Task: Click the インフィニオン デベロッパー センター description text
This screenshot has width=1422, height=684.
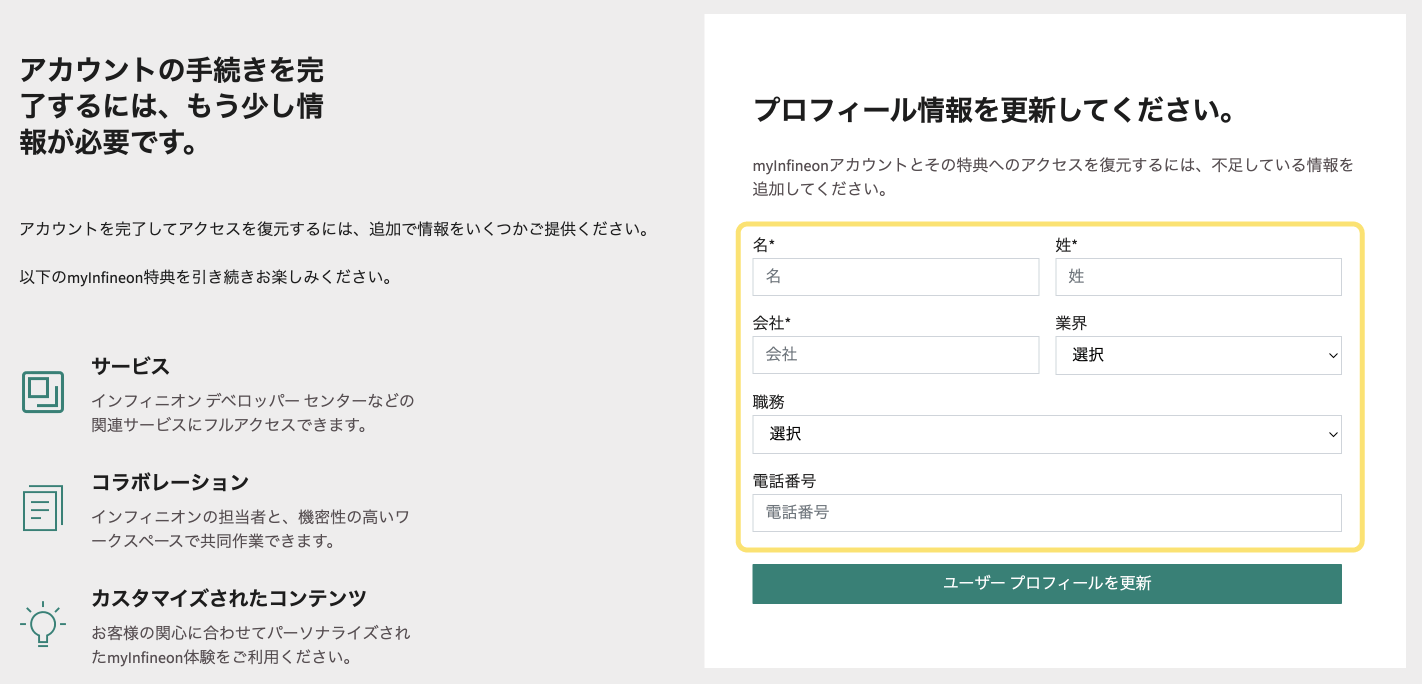Action: click(252, 413)
